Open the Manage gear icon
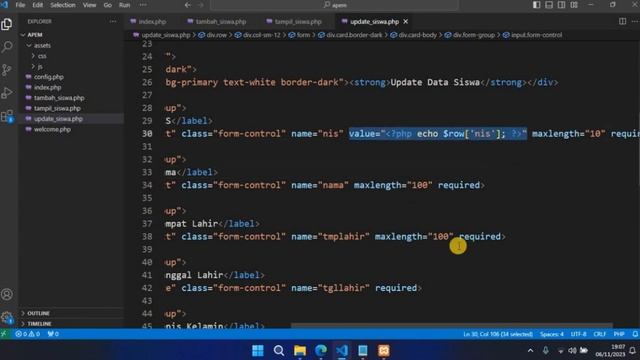640x360 pixels. [7, 318]
